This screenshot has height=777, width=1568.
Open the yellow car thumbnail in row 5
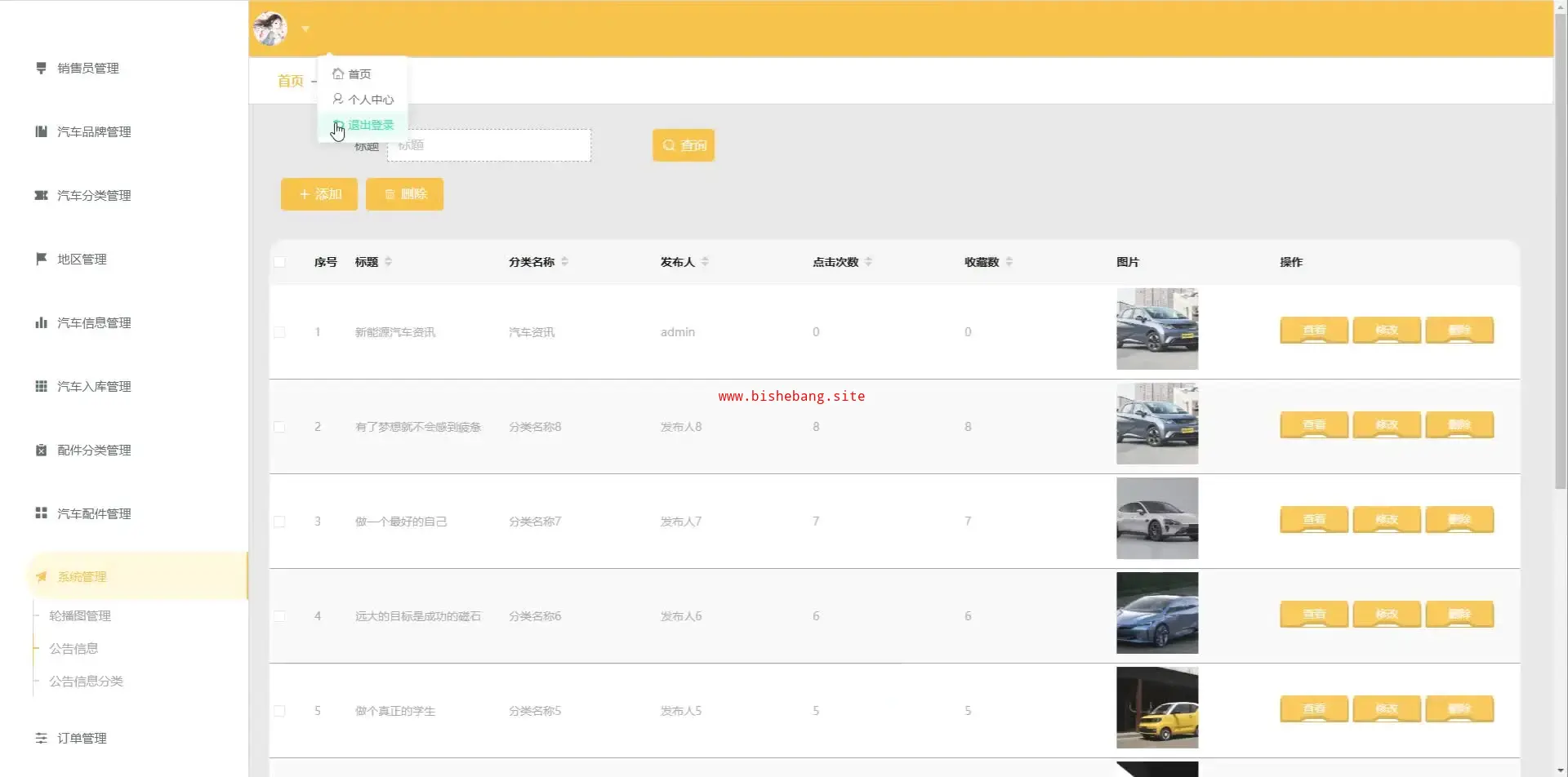tap(1156, 708)
